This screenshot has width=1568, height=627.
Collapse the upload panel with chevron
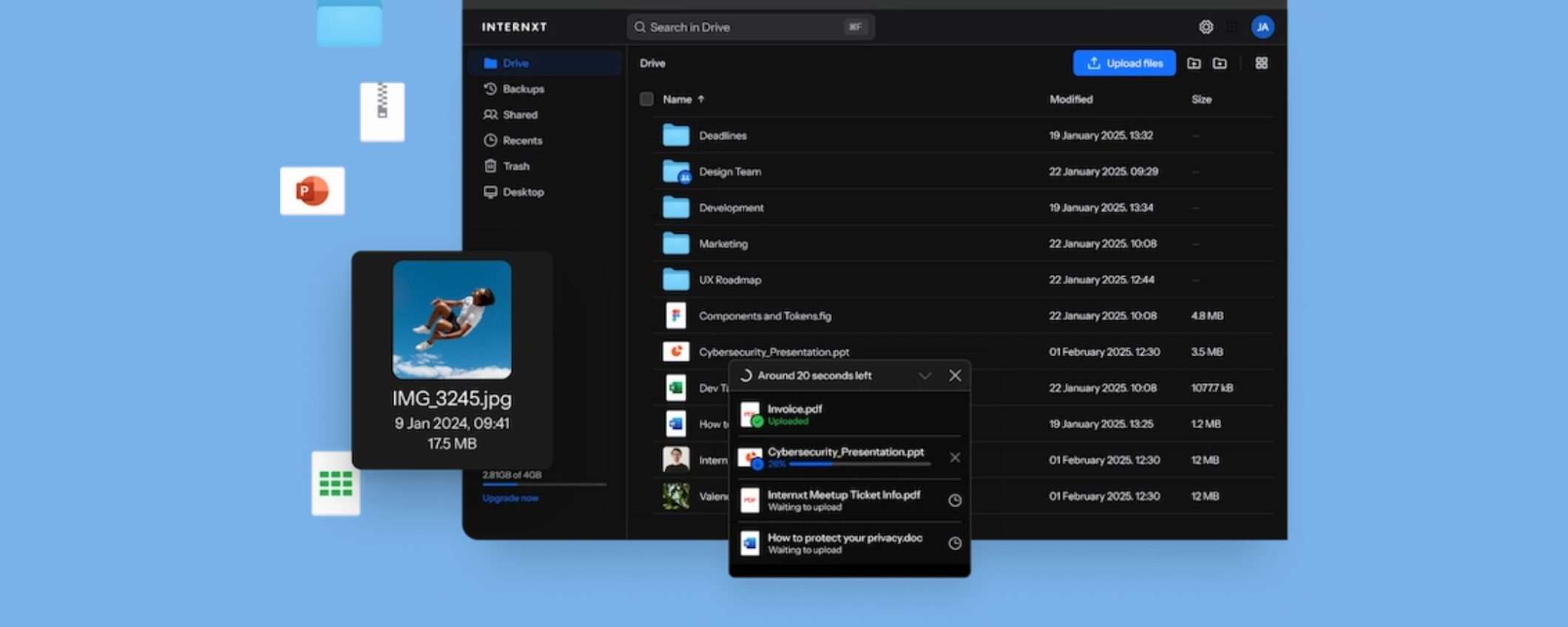[x=925, y=376]
